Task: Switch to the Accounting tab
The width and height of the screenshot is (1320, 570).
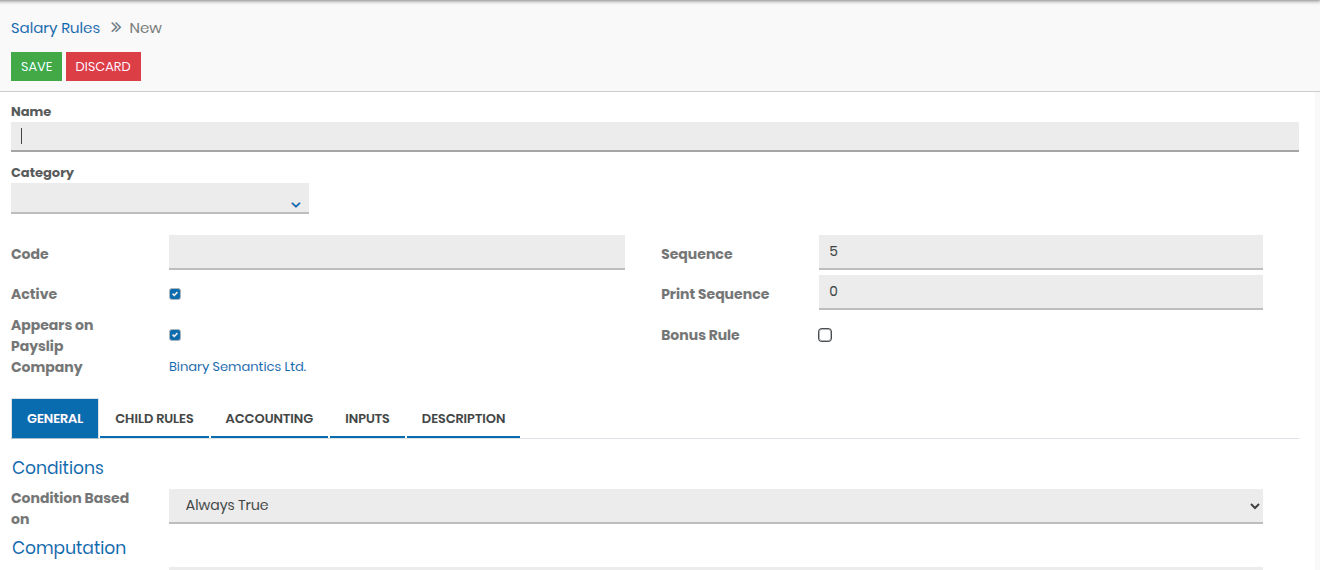Action: [x=269, y=419]
